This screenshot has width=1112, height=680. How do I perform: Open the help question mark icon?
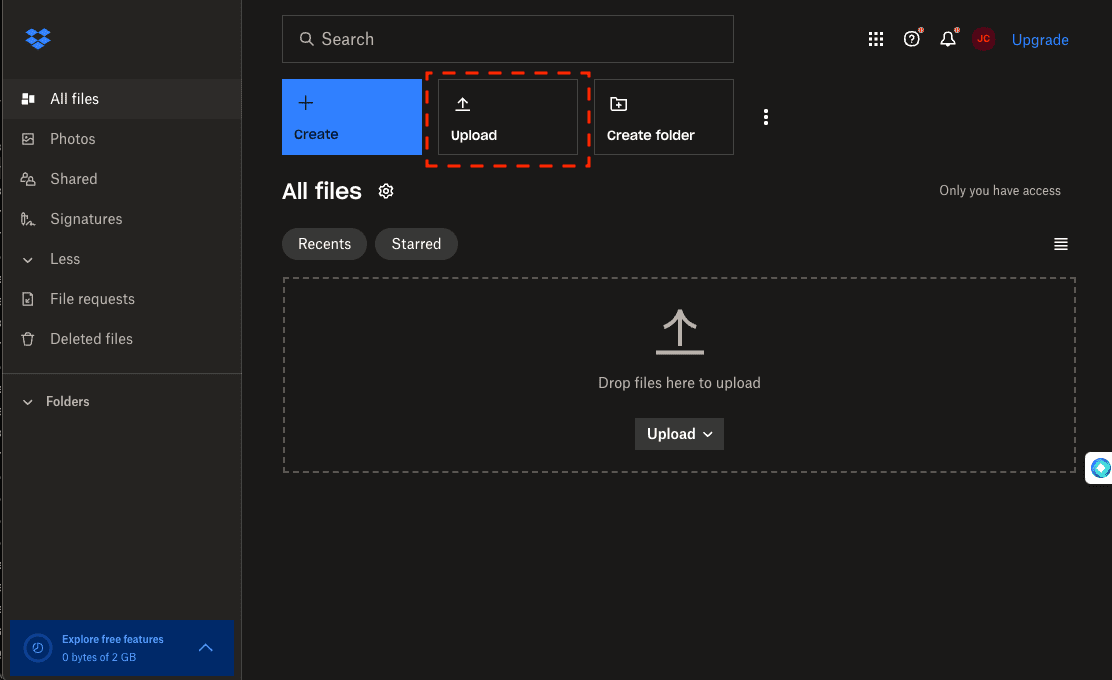911,39
